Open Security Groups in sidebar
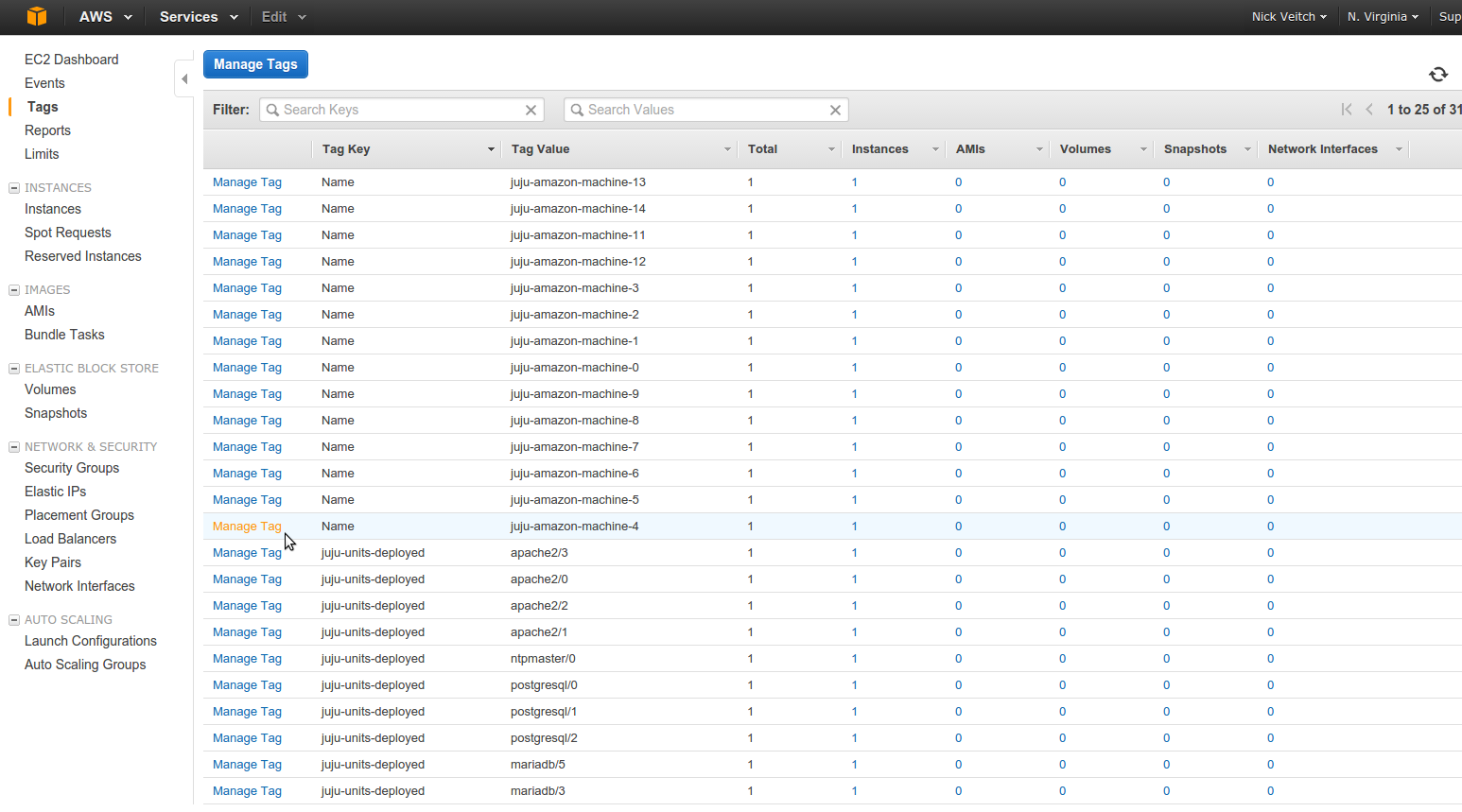Viewport: 1462px width, 812px height. [72, 468]
